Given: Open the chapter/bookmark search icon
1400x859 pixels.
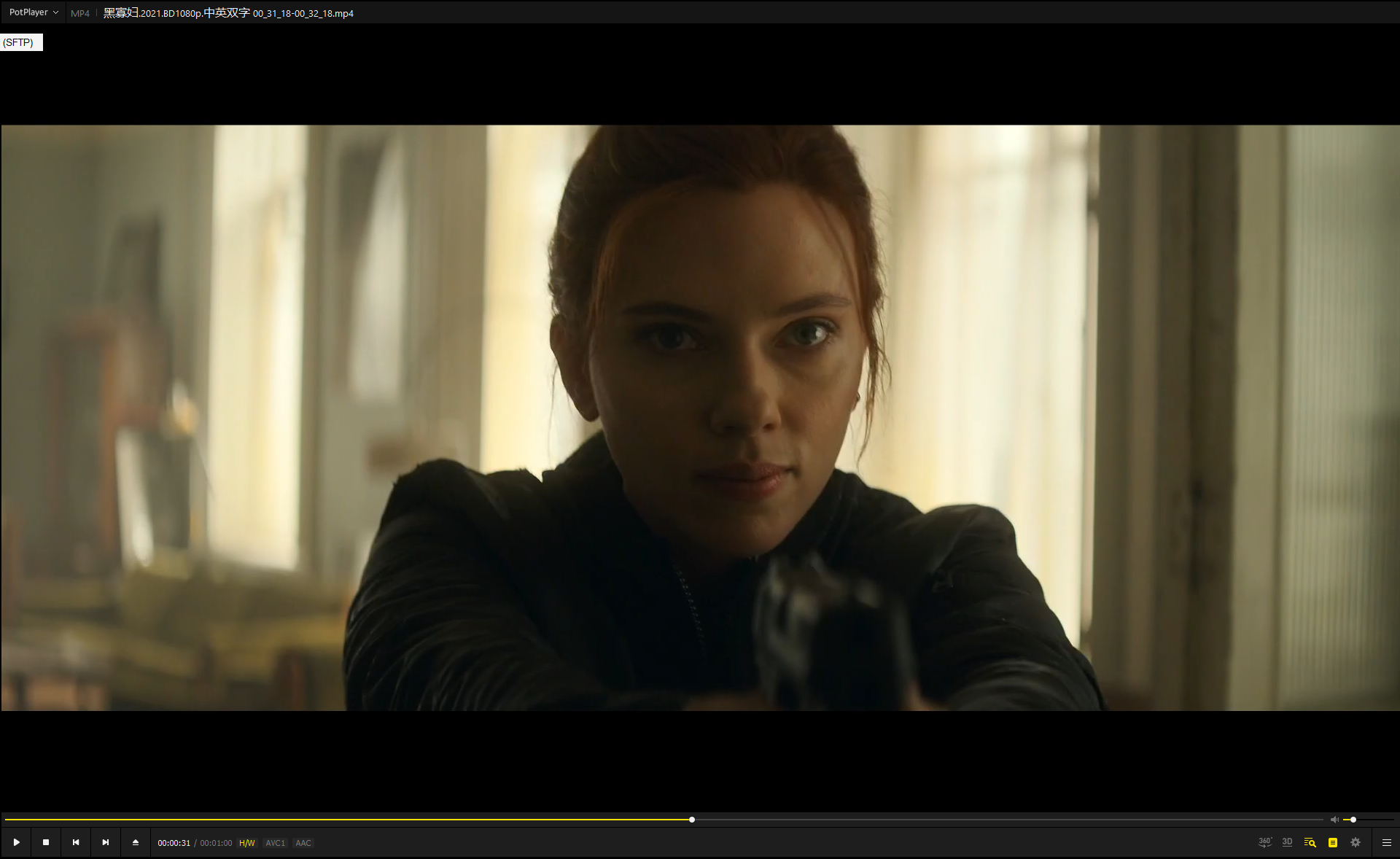Looking at the screenshot, I should (1310, 842).
